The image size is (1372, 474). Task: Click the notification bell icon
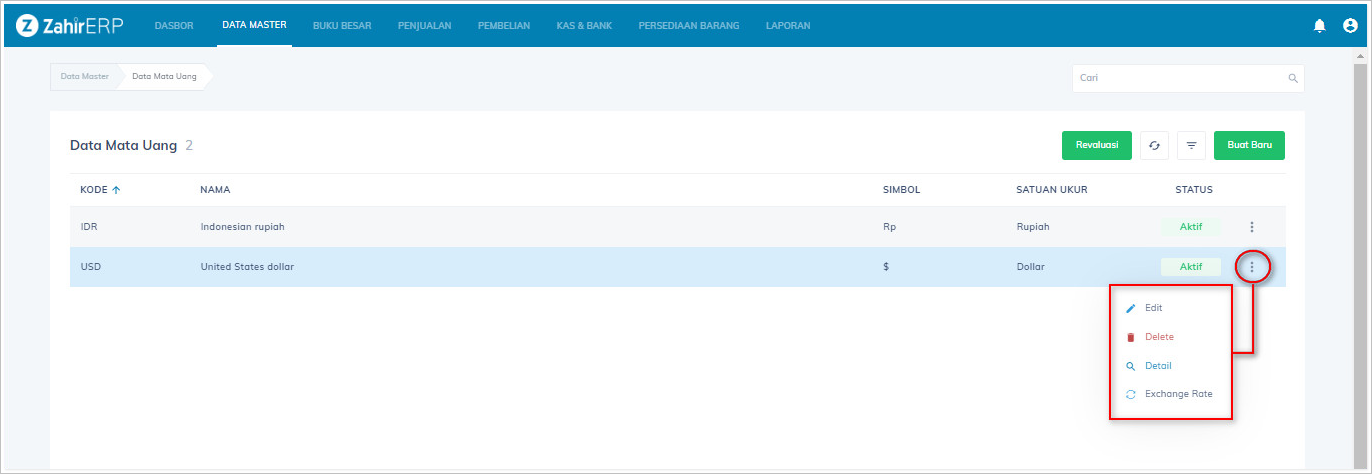1319,25
